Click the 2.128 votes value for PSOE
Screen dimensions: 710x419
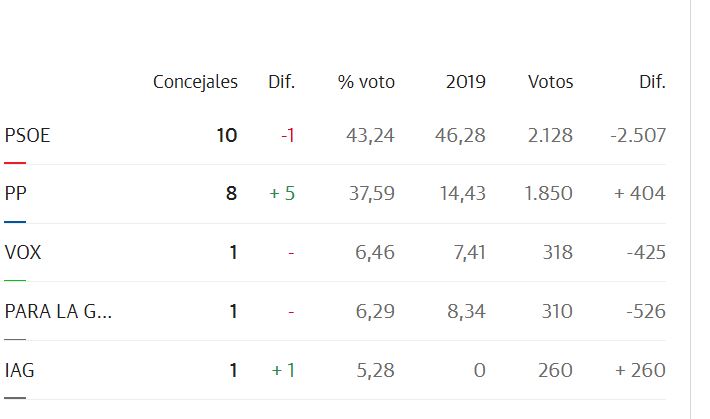pyautogui.click(x=549, y=135)
